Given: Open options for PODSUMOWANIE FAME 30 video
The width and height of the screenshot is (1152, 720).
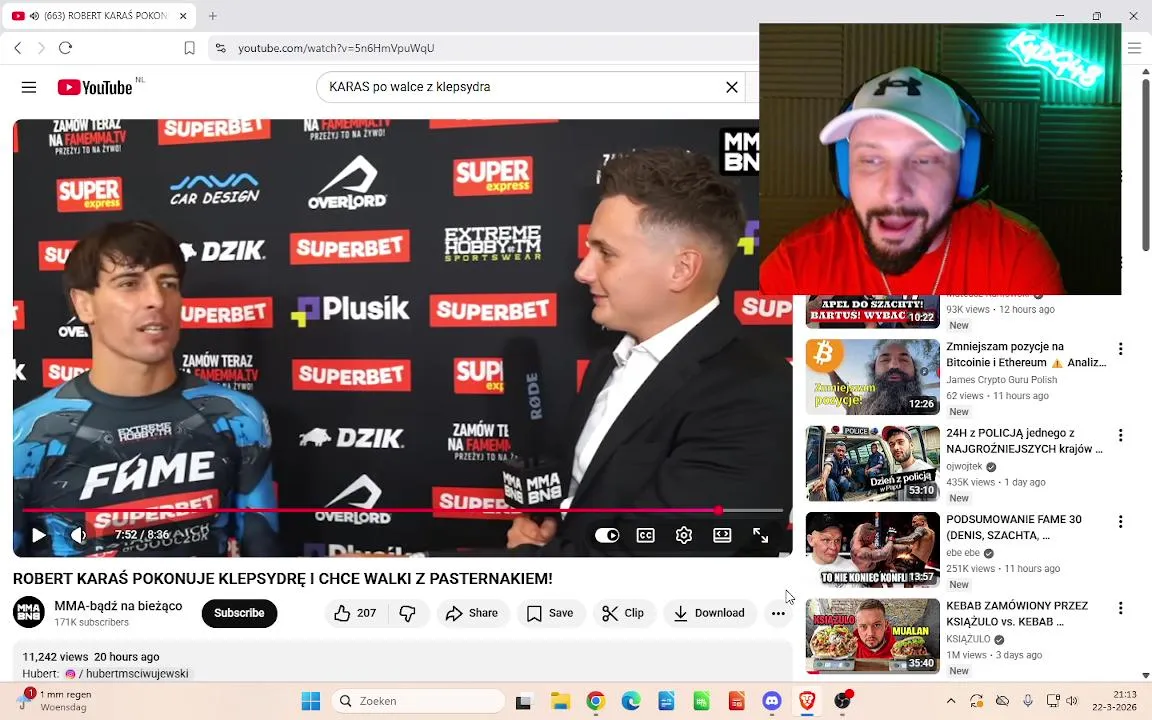Looking at the screenshot, I should 1120,522.
